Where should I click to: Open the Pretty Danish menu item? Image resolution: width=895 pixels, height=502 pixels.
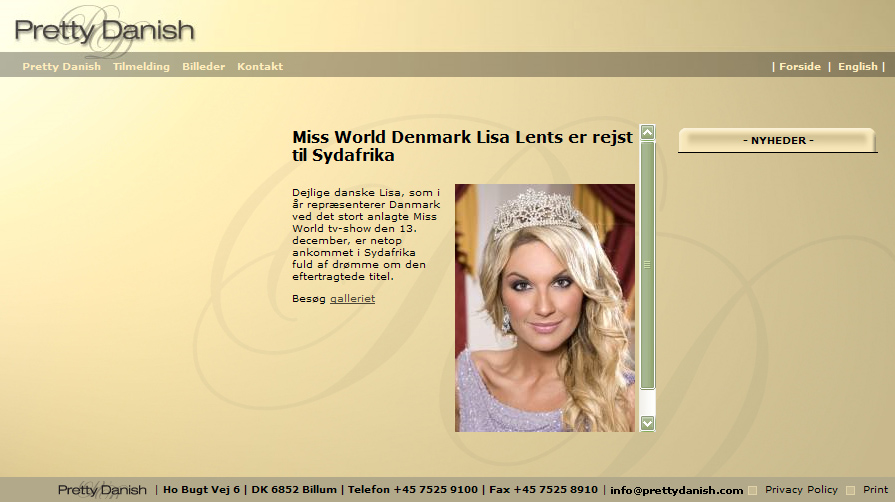(x=61, y=67)
